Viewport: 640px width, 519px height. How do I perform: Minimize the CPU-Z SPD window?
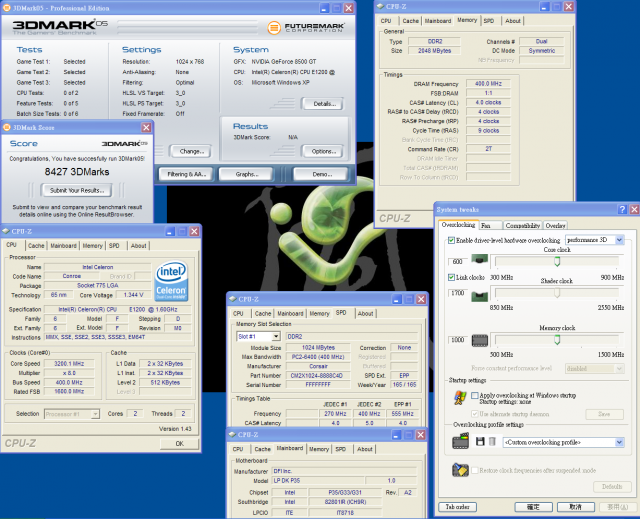(x=397, y=299)
